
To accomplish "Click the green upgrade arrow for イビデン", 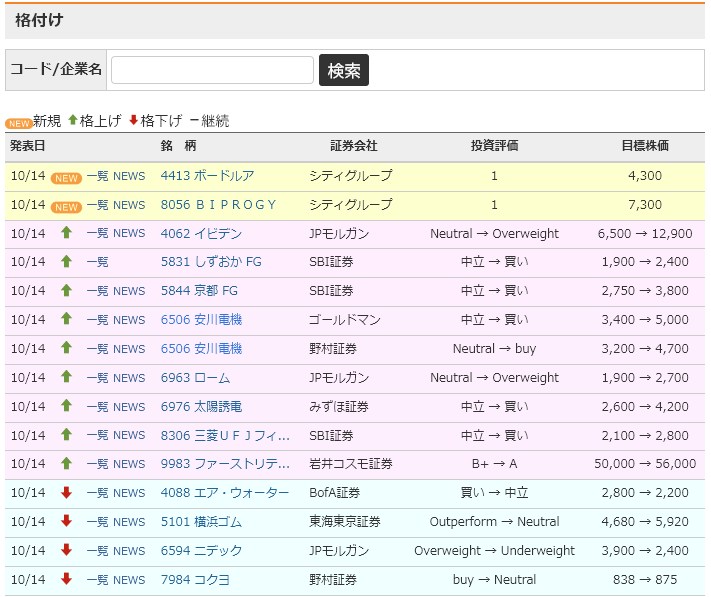I will [67, 234].
